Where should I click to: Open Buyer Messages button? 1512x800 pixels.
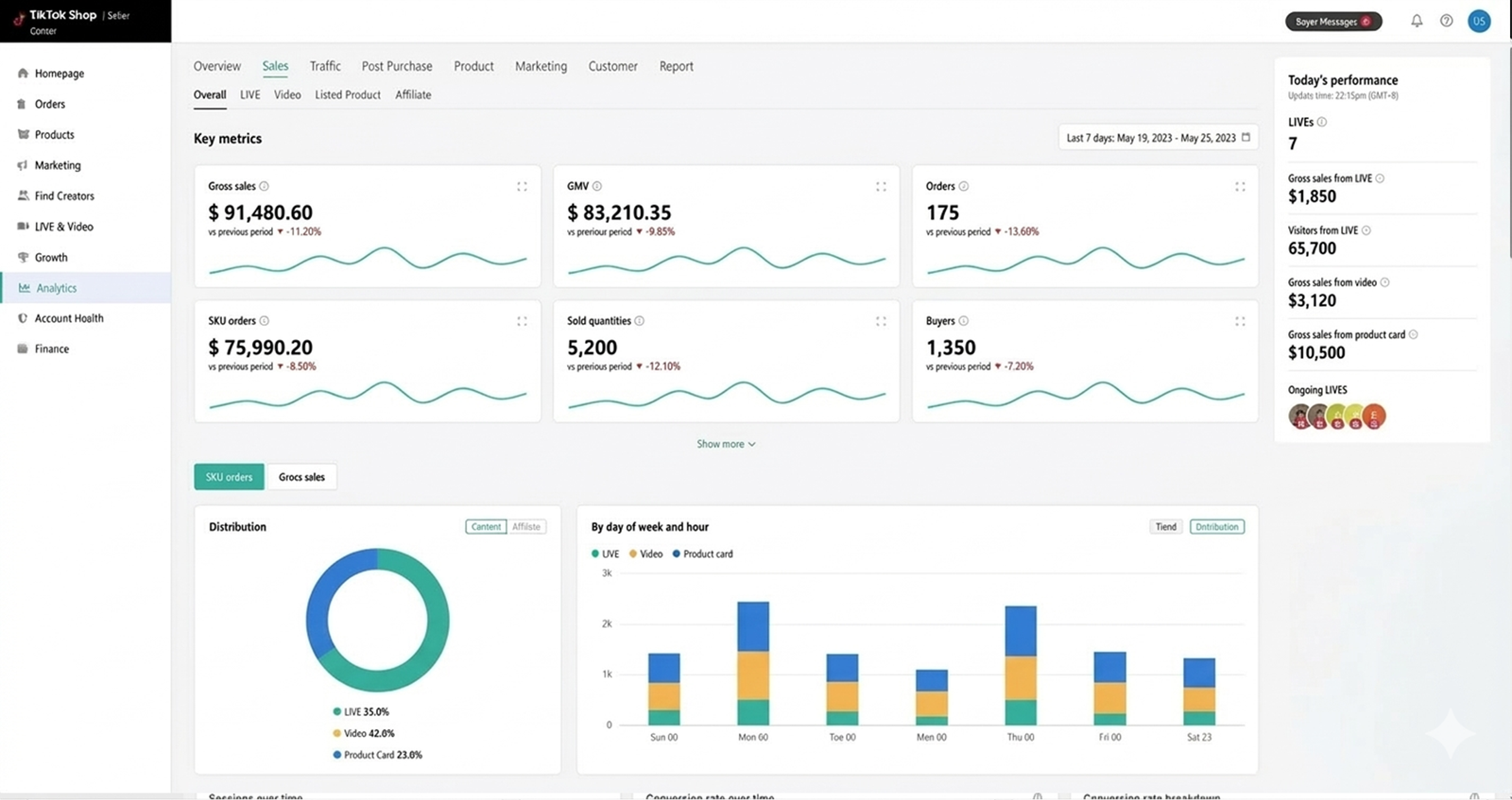pyautogui.click(x=1332, y=22)
